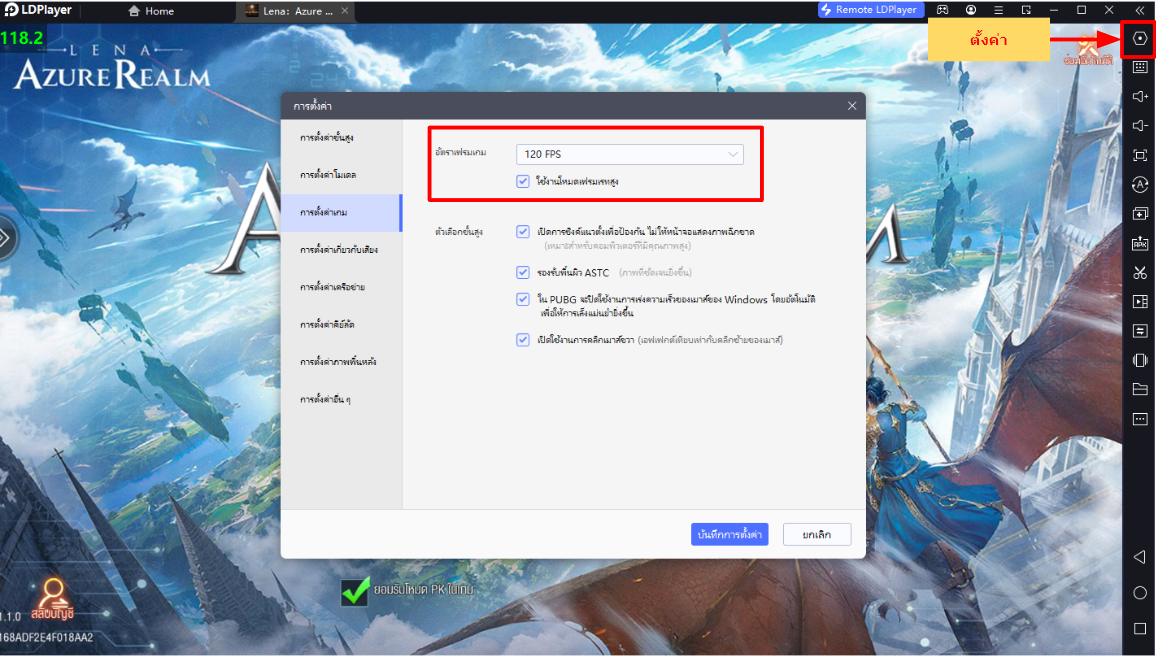1156x658 pixels.
Task: Collapse sidebar with double-chevron icon
Action: [1140, 10]
